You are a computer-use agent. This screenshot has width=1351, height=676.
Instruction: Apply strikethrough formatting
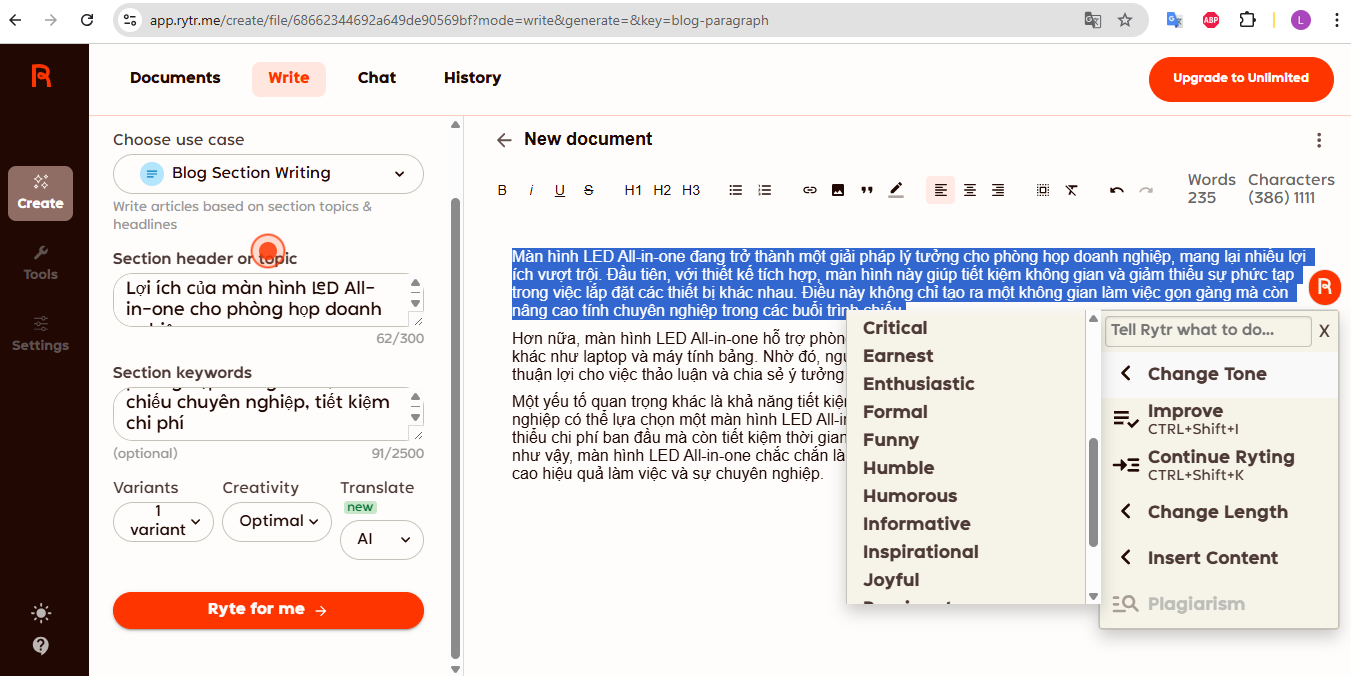[x=589, y=190]
